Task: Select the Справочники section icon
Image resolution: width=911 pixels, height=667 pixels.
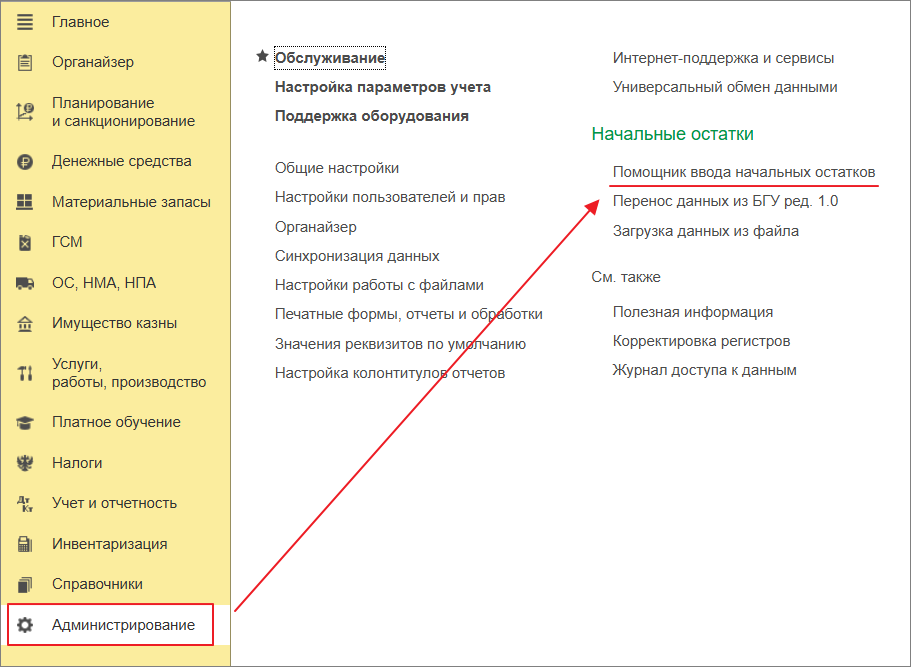Action: tap(24, 583)
